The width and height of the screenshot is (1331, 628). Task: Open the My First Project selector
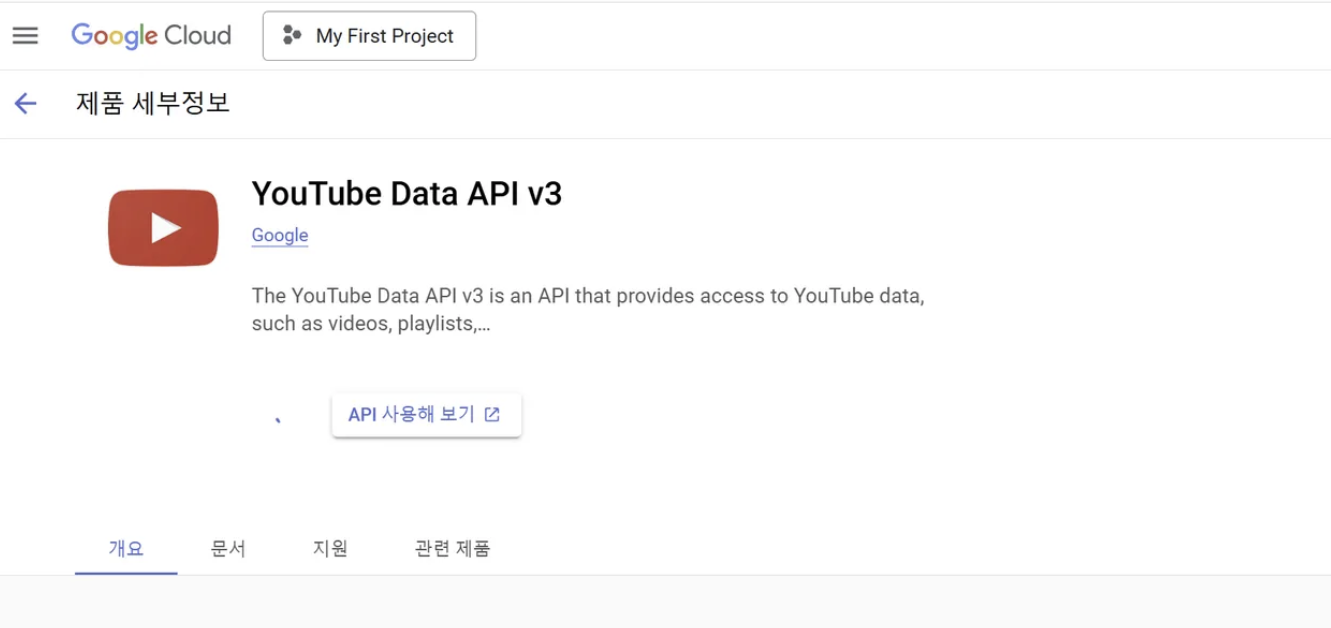[369, 36]
